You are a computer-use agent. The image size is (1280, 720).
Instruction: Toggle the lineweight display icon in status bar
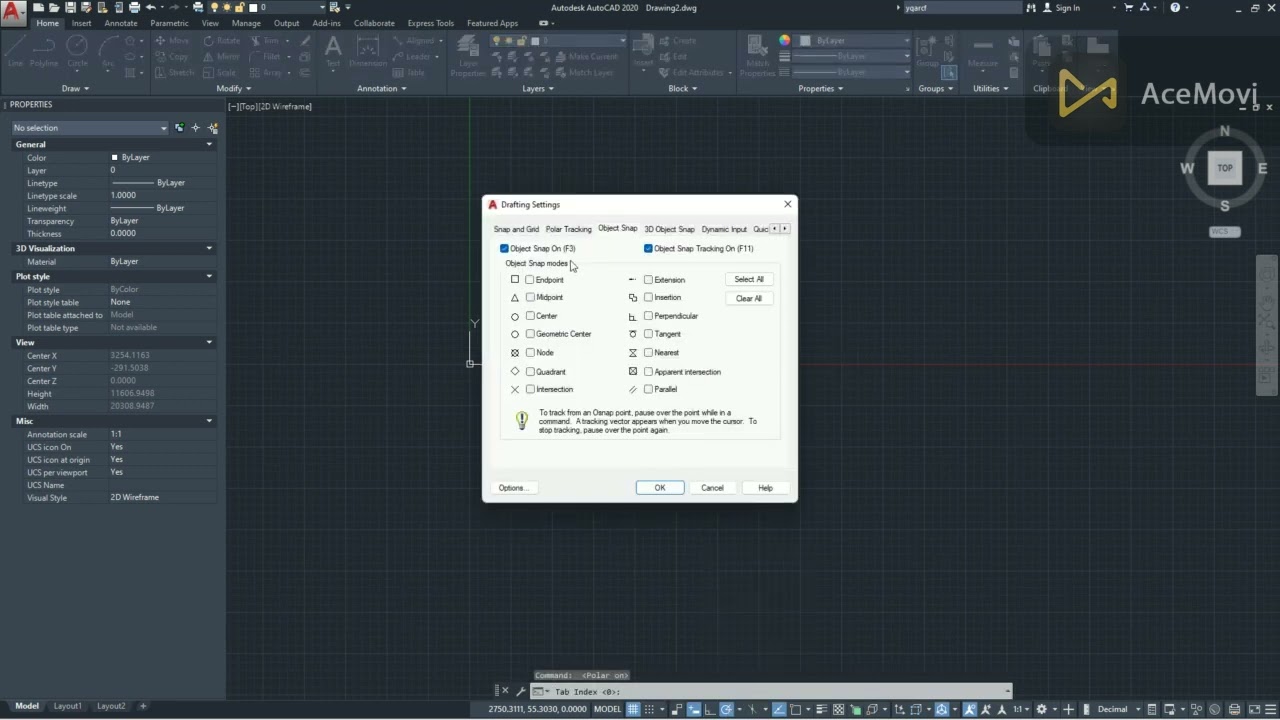[823, 709]
